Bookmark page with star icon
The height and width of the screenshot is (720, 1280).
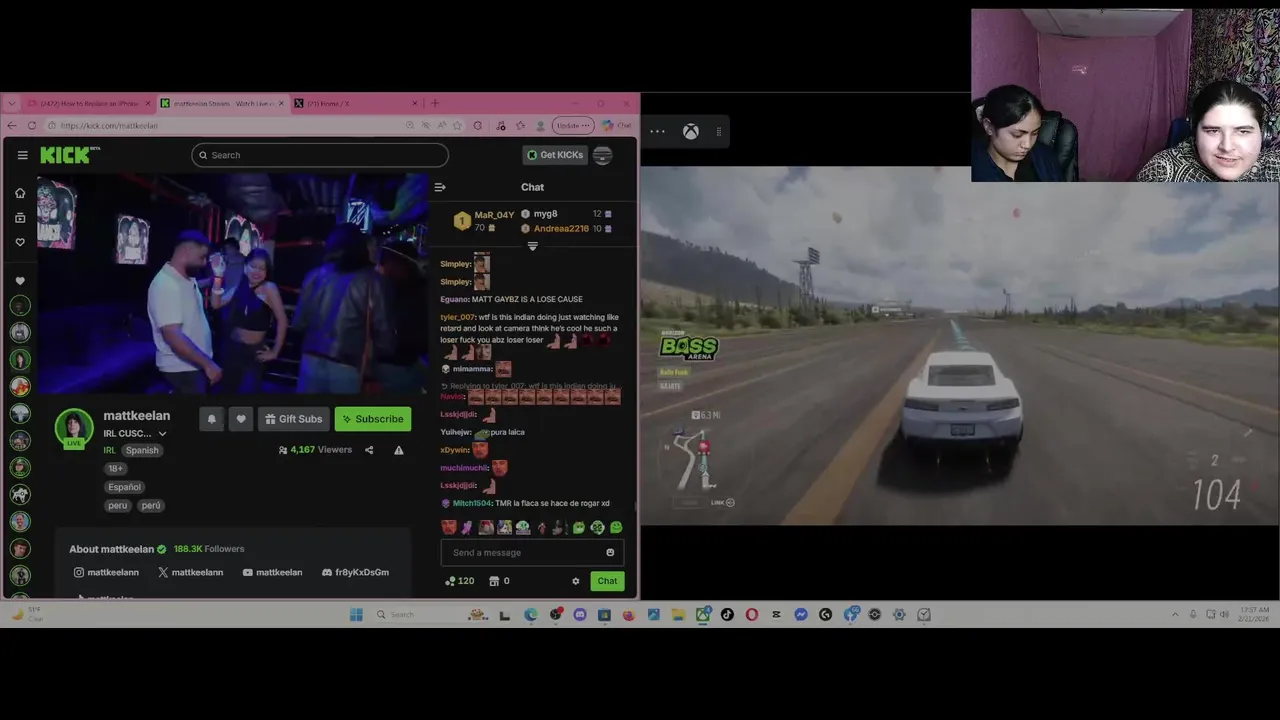pos(458,125)
